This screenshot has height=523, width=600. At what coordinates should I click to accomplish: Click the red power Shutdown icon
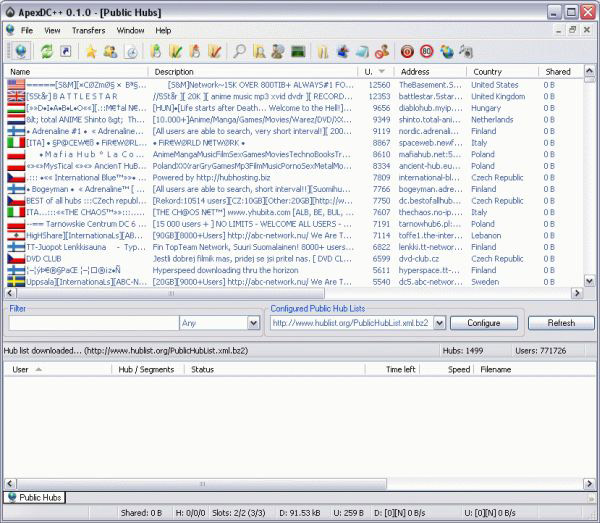point(407,52)
